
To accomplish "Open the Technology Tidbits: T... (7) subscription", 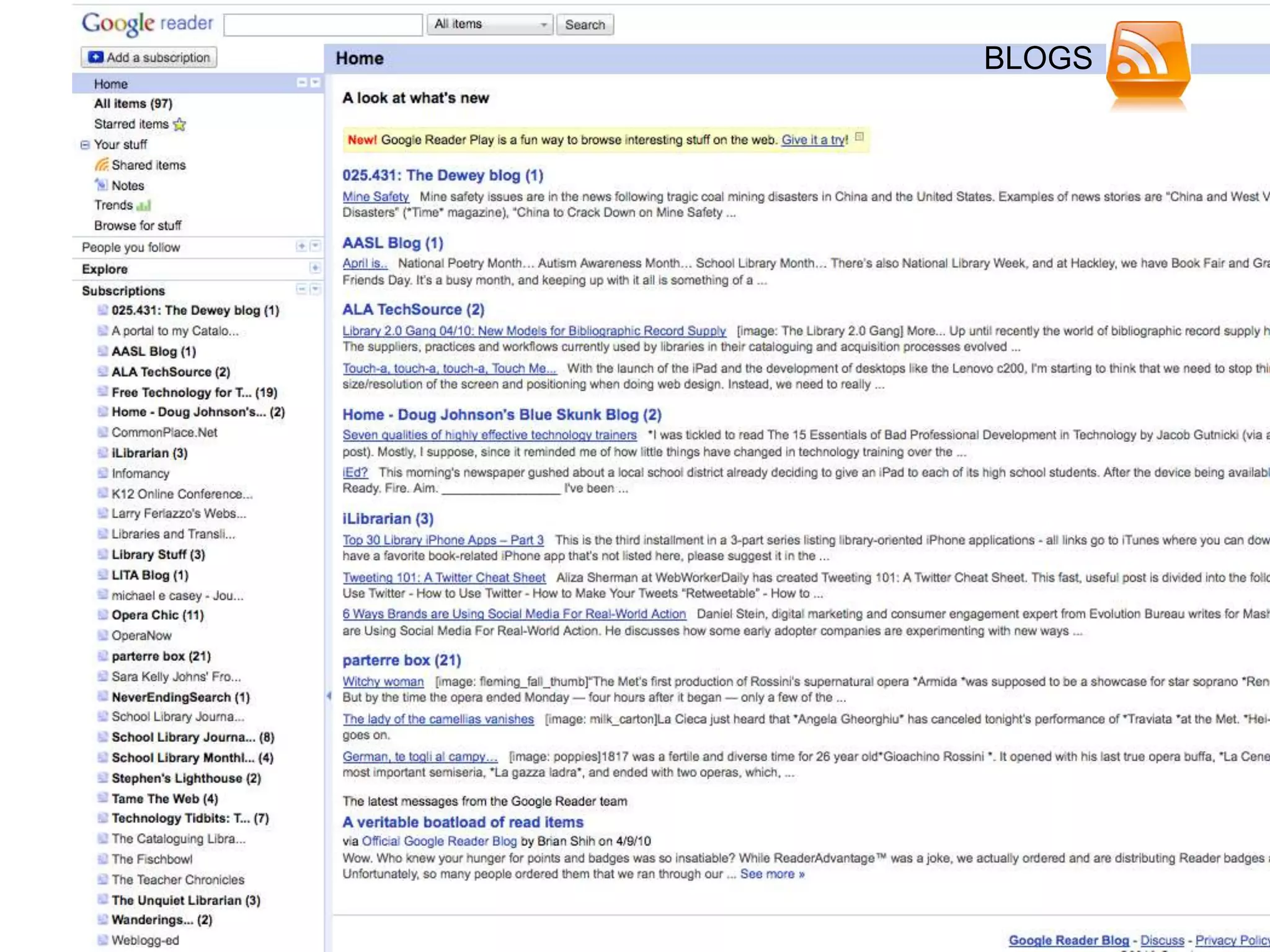I will pyautogui.click(x=190, y=818).
